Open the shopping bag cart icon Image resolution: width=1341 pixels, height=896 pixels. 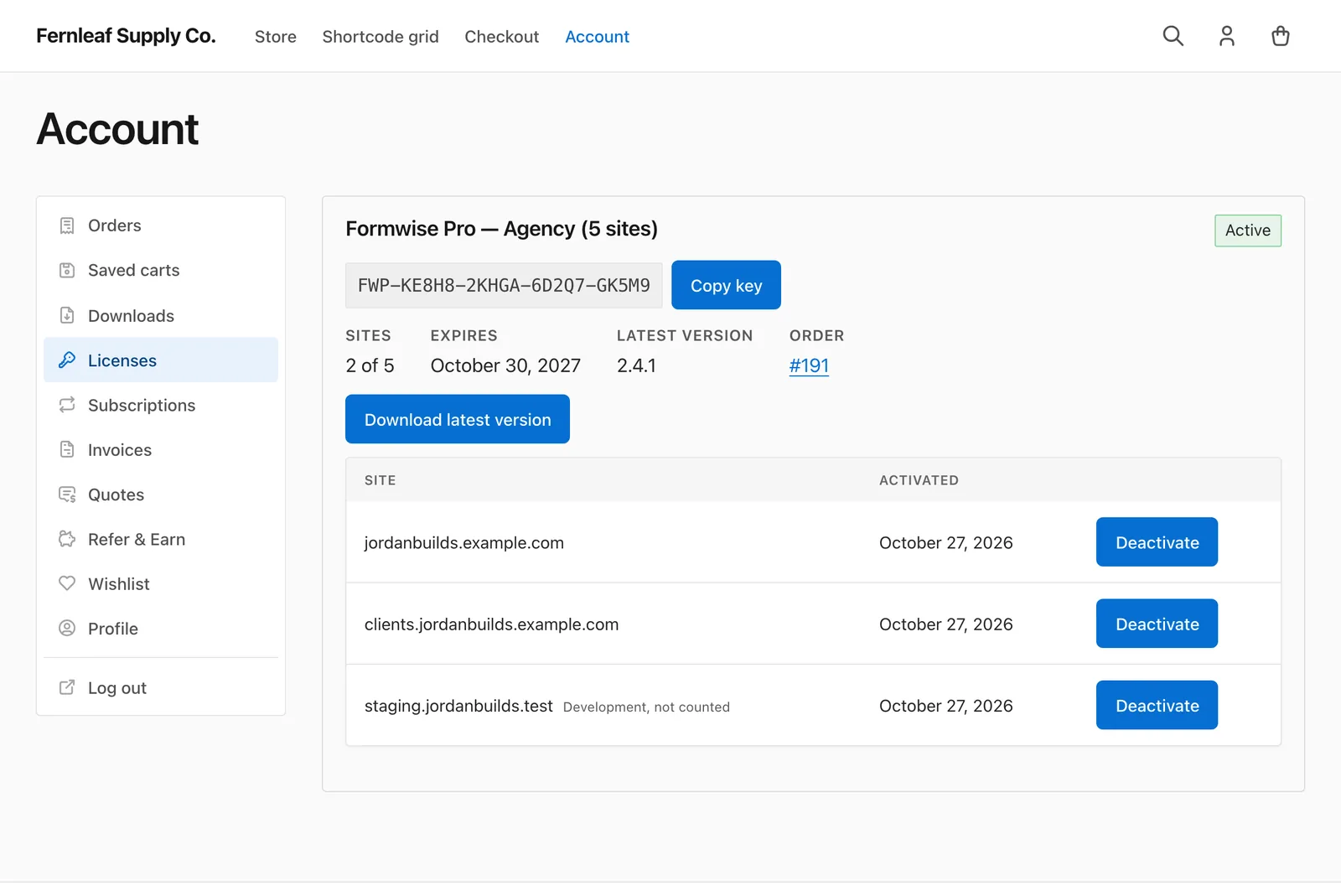[x=1280, y=36]
